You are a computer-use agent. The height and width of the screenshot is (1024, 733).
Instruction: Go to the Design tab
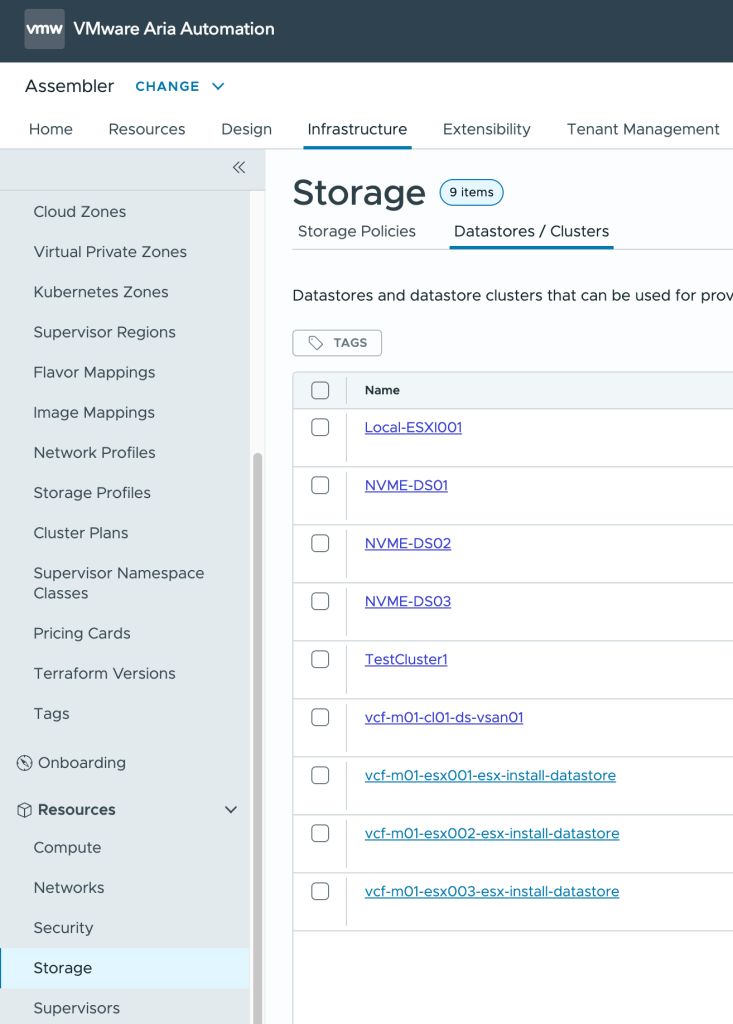[246, 129]
